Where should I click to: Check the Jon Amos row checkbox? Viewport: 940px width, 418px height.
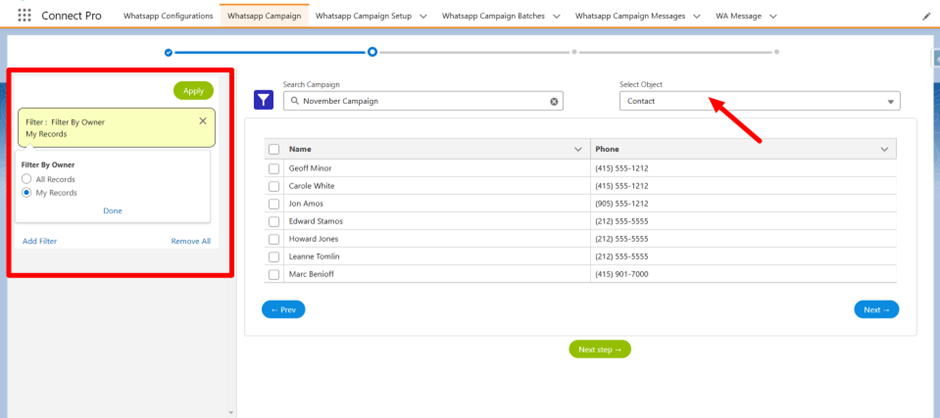coord(274,204)
